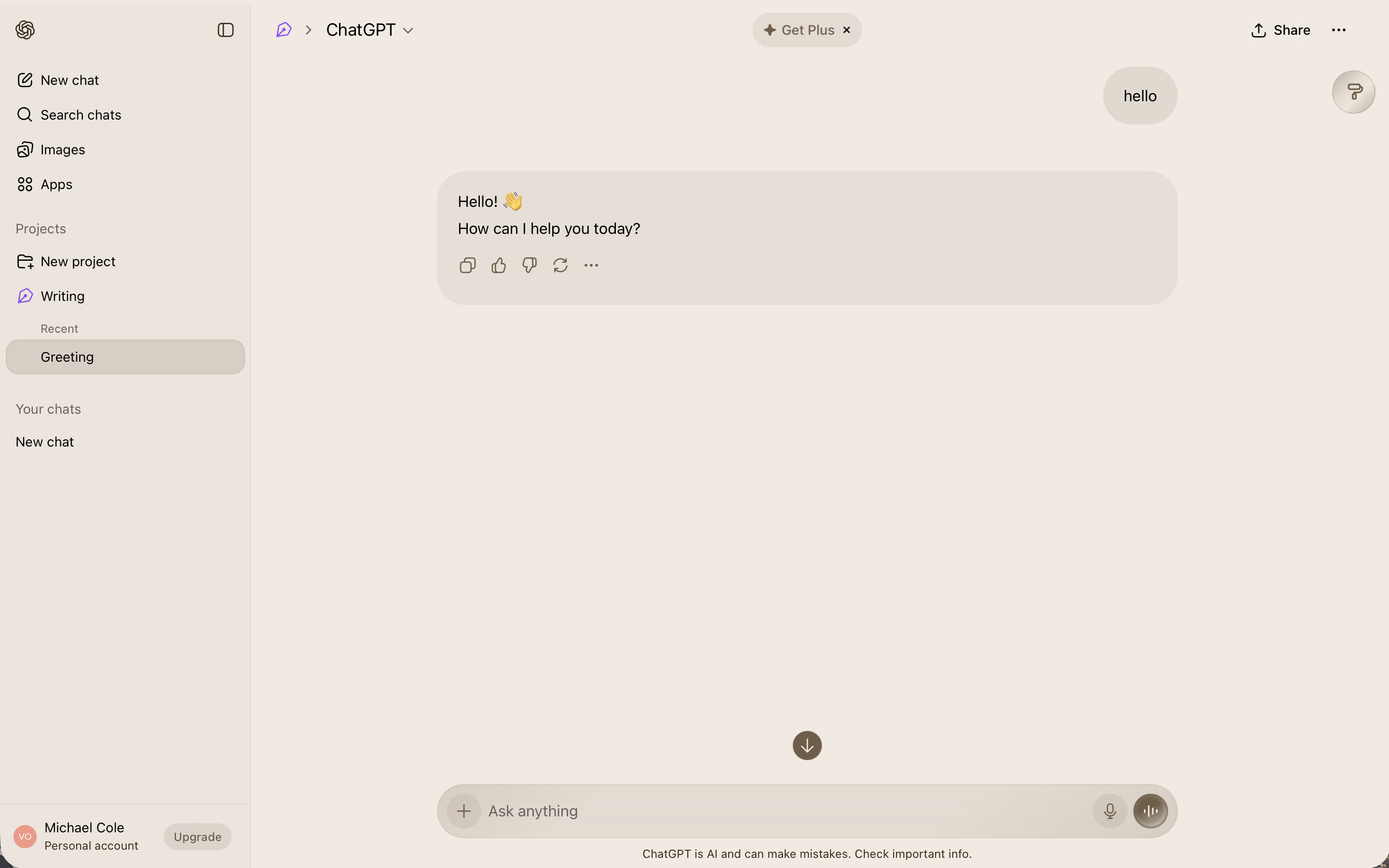Image resolution: width=1389 pixels, height=868 pixels.
Task: Open the more options menu in header
Action: 1338,30
